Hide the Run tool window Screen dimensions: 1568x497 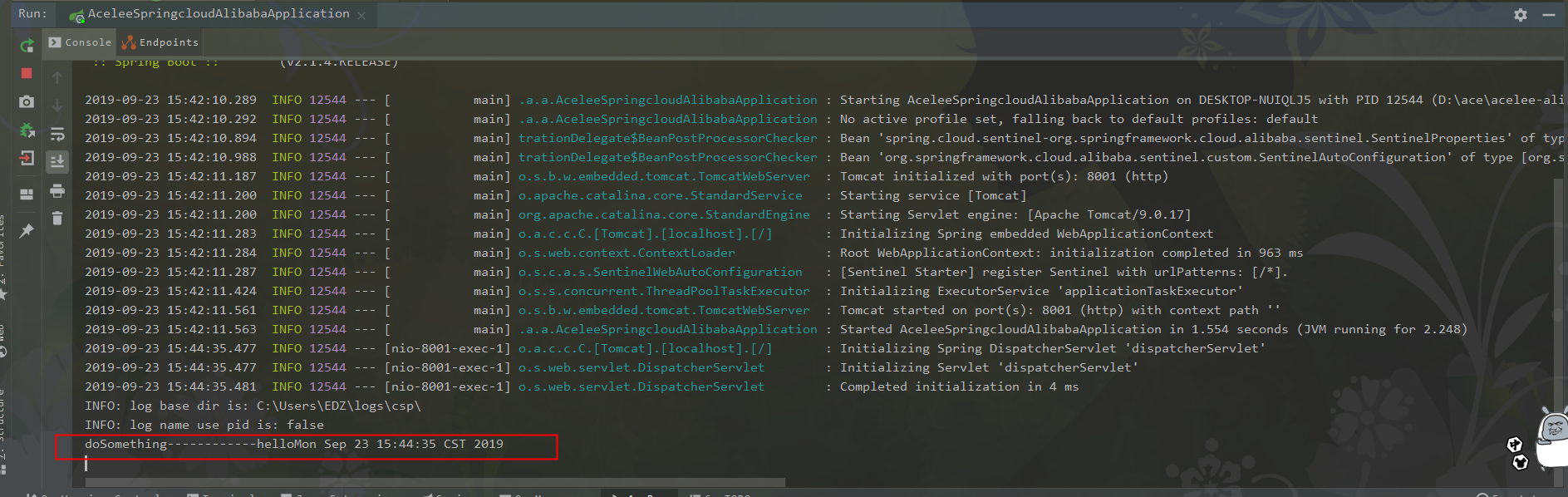1549,14
